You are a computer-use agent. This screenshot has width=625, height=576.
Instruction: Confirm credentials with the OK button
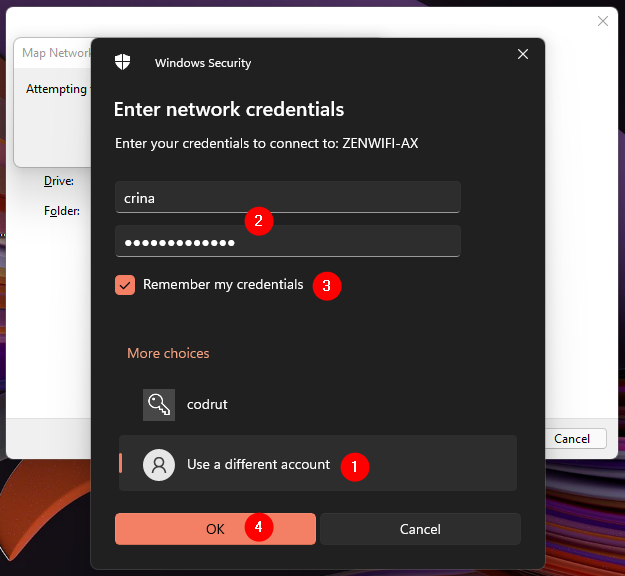click(215, 529)
